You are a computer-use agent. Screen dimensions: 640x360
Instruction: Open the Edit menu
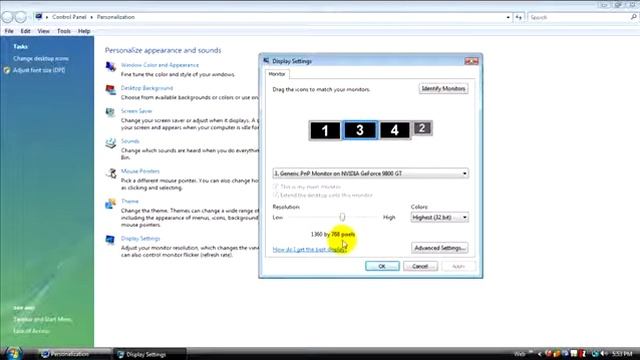(25, 31)
